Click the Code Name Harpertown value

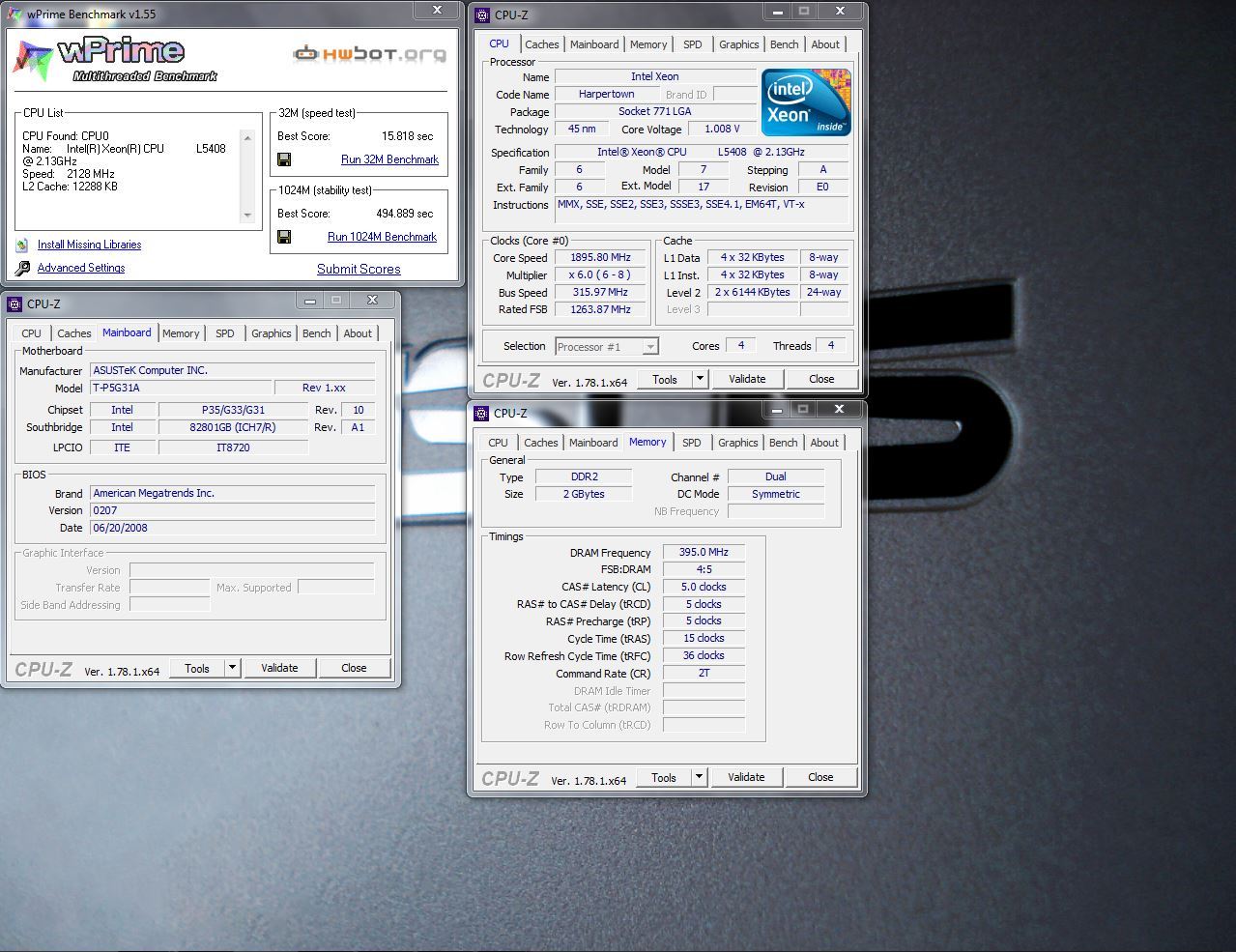click(x=607, y=95)
